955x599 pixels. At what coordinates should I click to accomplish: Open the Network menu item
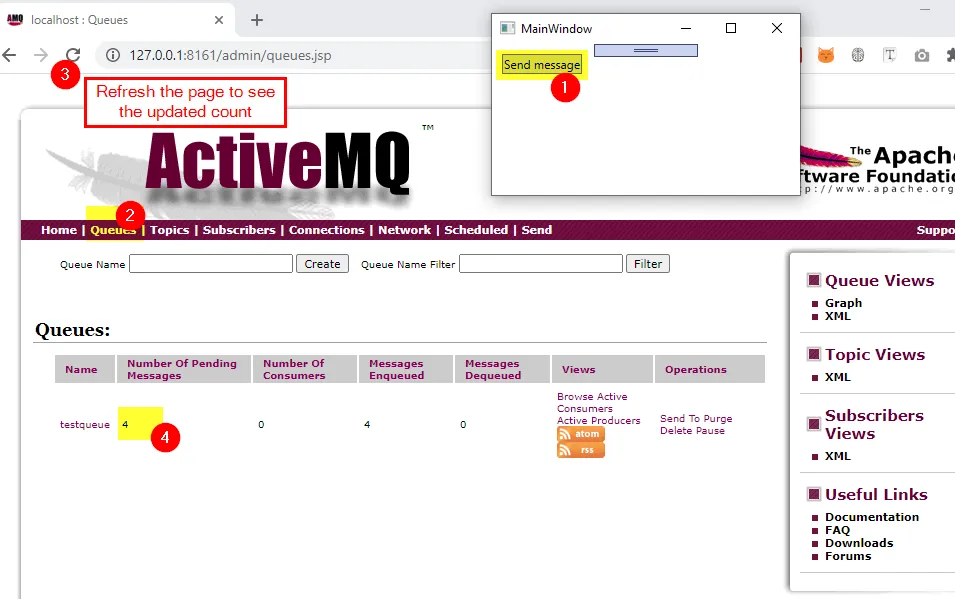404,230
